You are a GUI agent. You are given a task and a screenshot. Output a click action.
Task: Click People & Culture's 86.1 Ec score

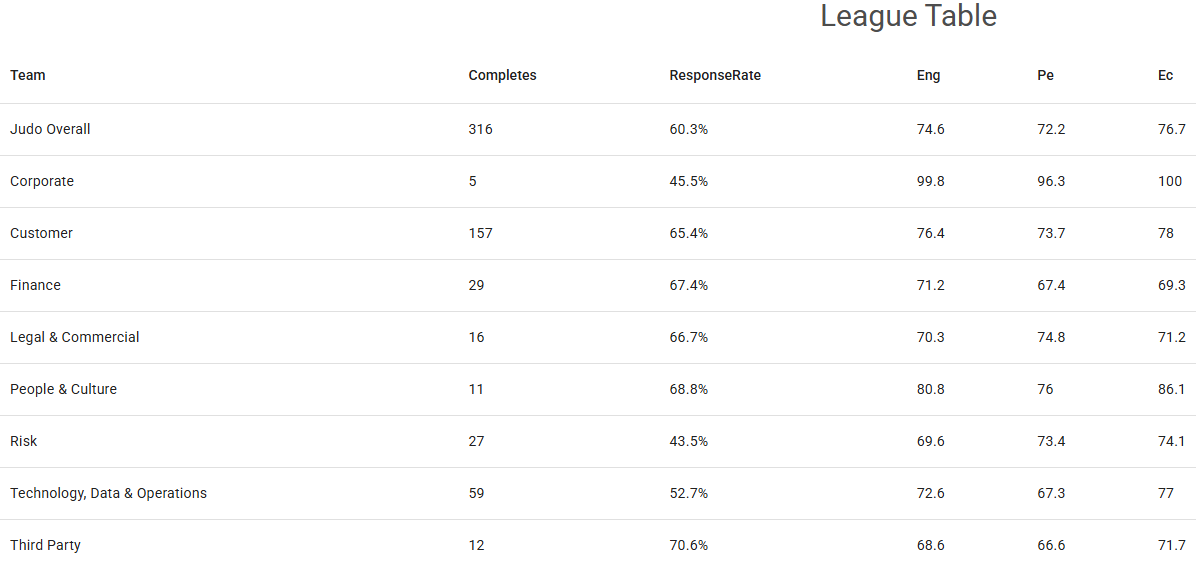click(x=1171, y=389)
